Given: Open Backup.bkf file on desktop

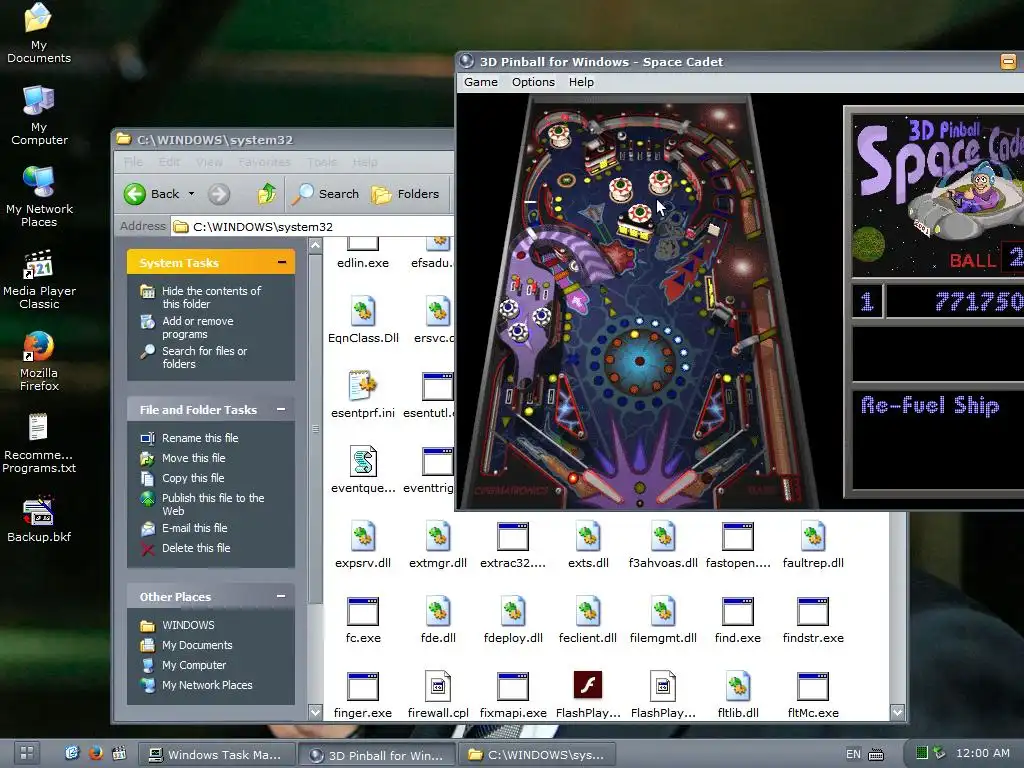Looking at the screenshot, I should click(x=39, y=520).
